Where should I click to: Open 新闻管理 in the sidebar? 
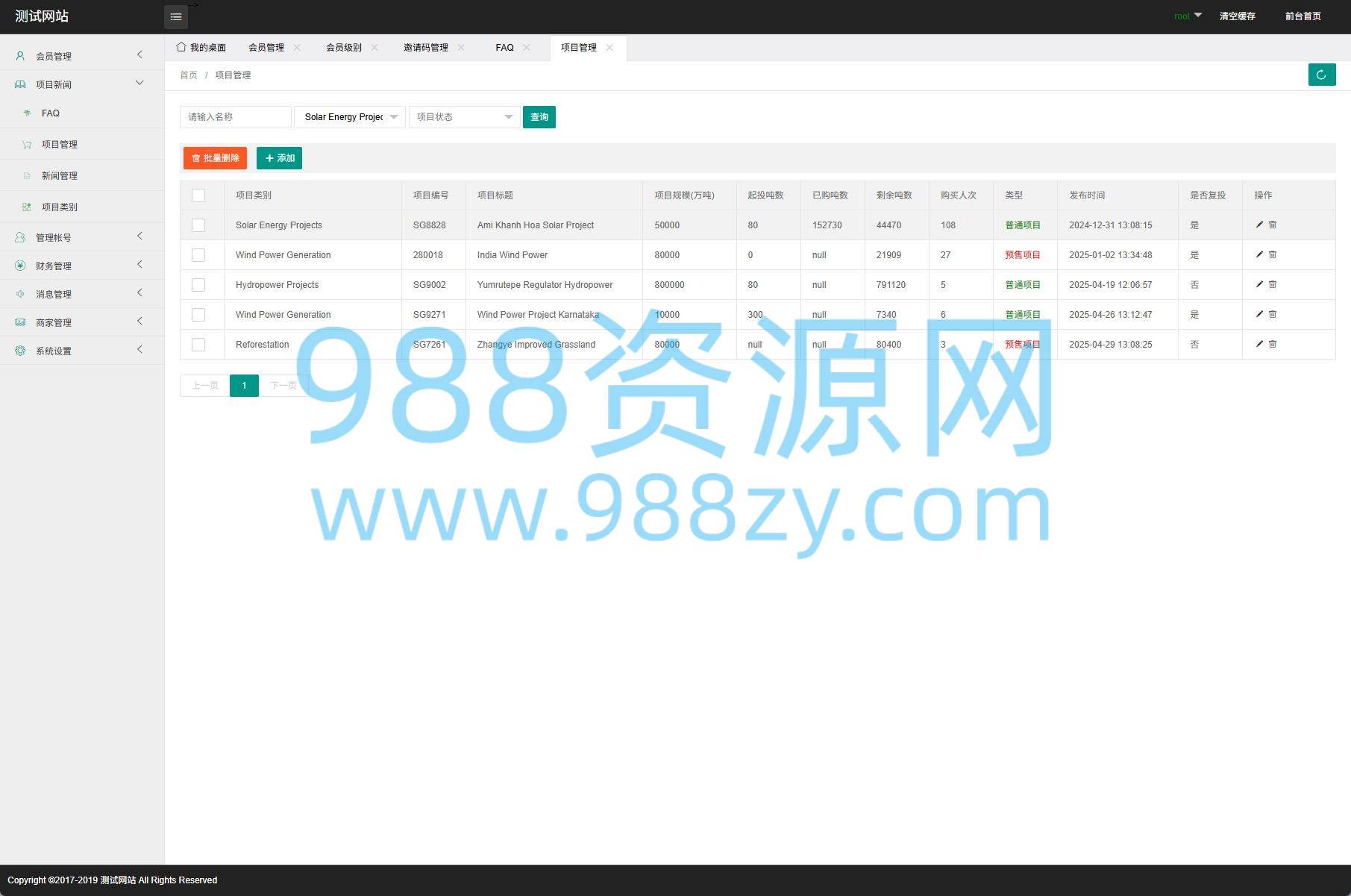(60, 176)
